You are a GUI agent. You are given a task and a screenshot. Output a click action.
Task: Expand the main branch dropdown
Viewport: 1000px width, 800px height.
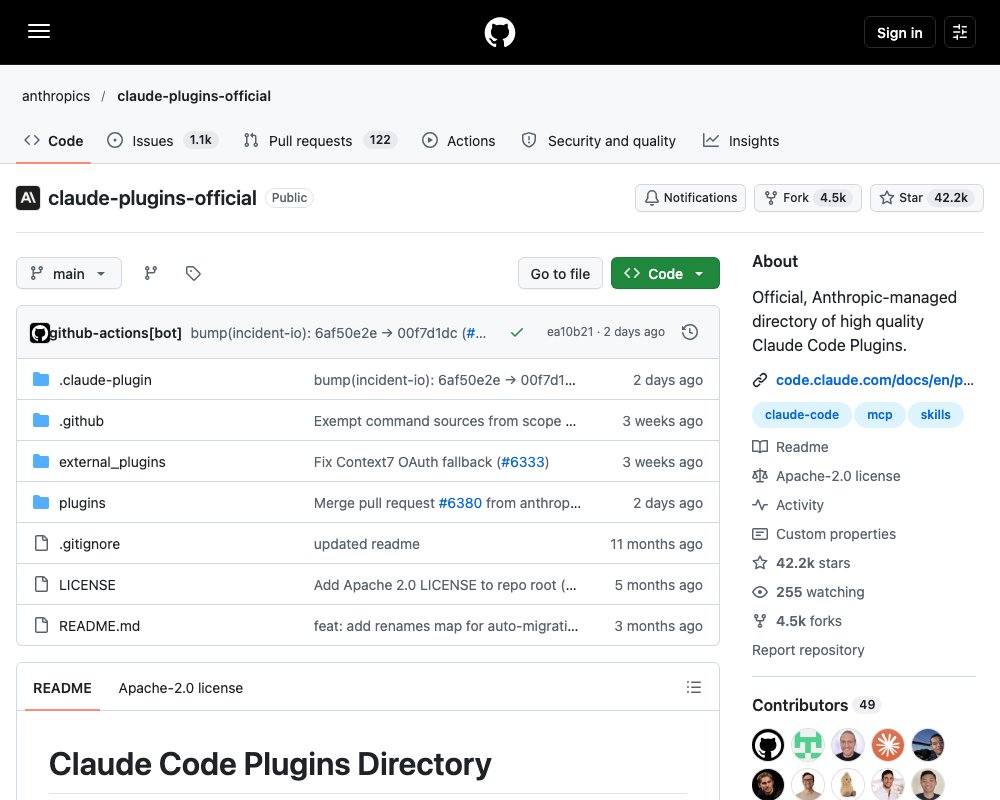point(69,273)
